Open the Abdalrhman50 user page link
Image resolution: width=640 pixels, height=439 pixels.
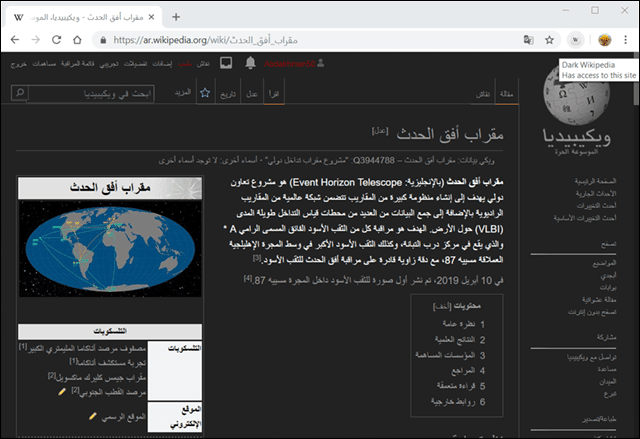(289, 64)
